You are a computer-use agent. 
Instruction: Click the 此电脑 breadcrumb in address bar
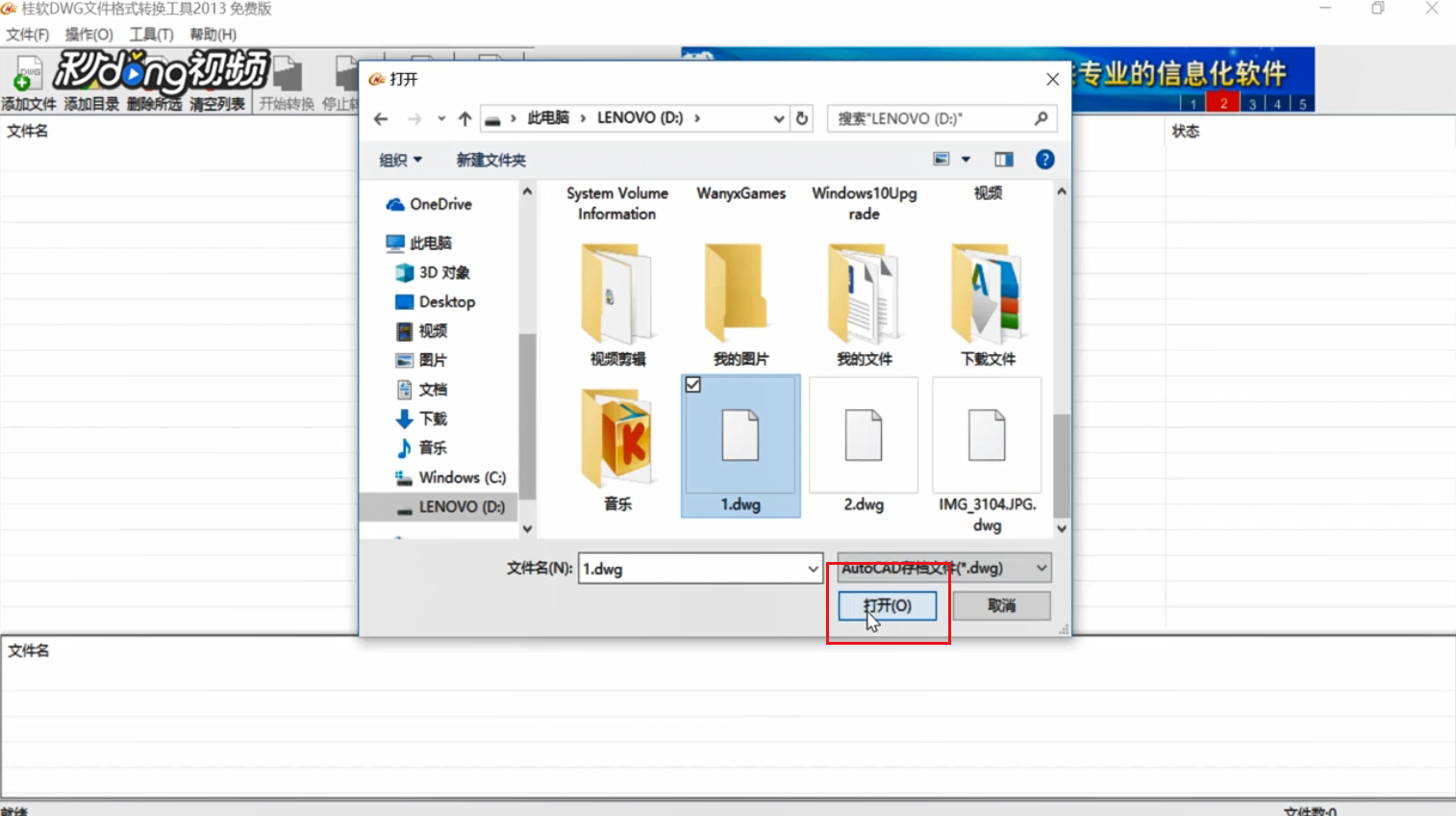548,117
